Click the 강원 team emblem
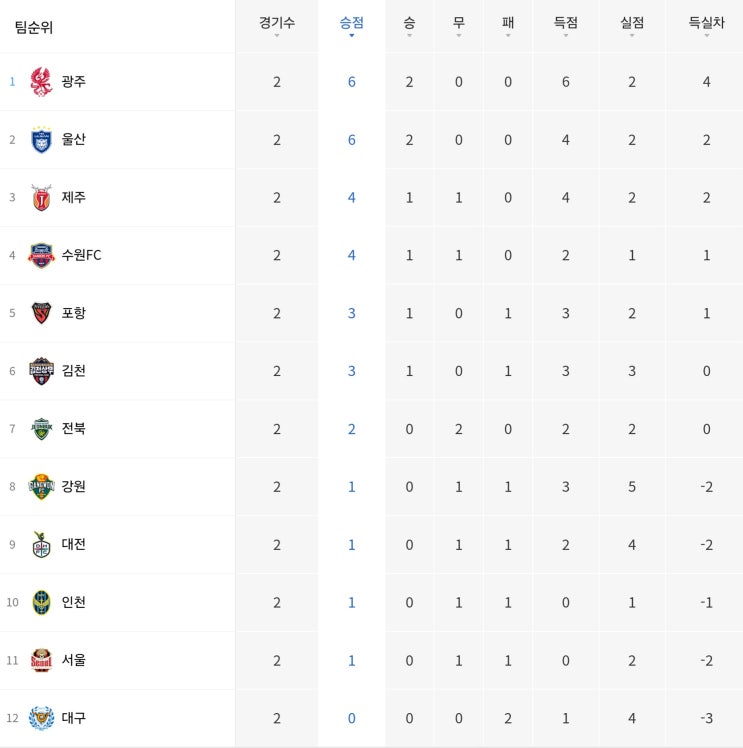The width and height of the screenshot is (743, 748). (x=41, y=487)
